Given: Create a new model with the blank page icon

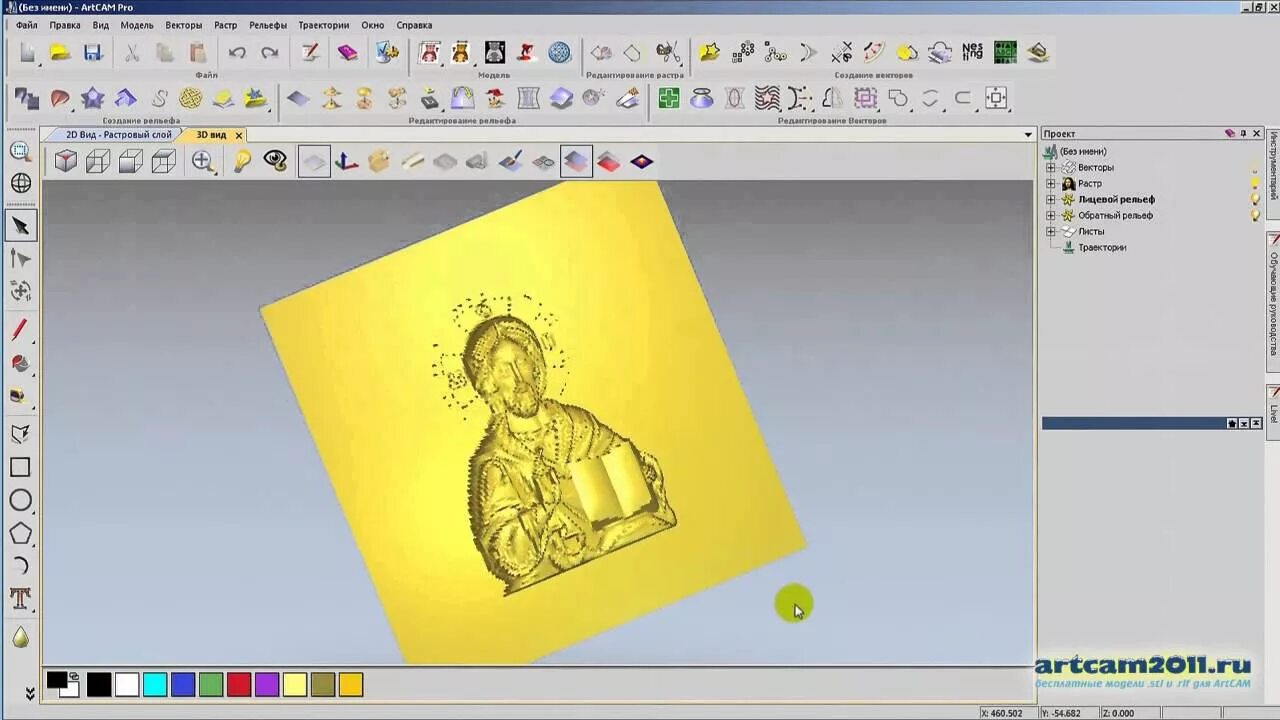Looking at the screenshot, I should click(27, 52).
